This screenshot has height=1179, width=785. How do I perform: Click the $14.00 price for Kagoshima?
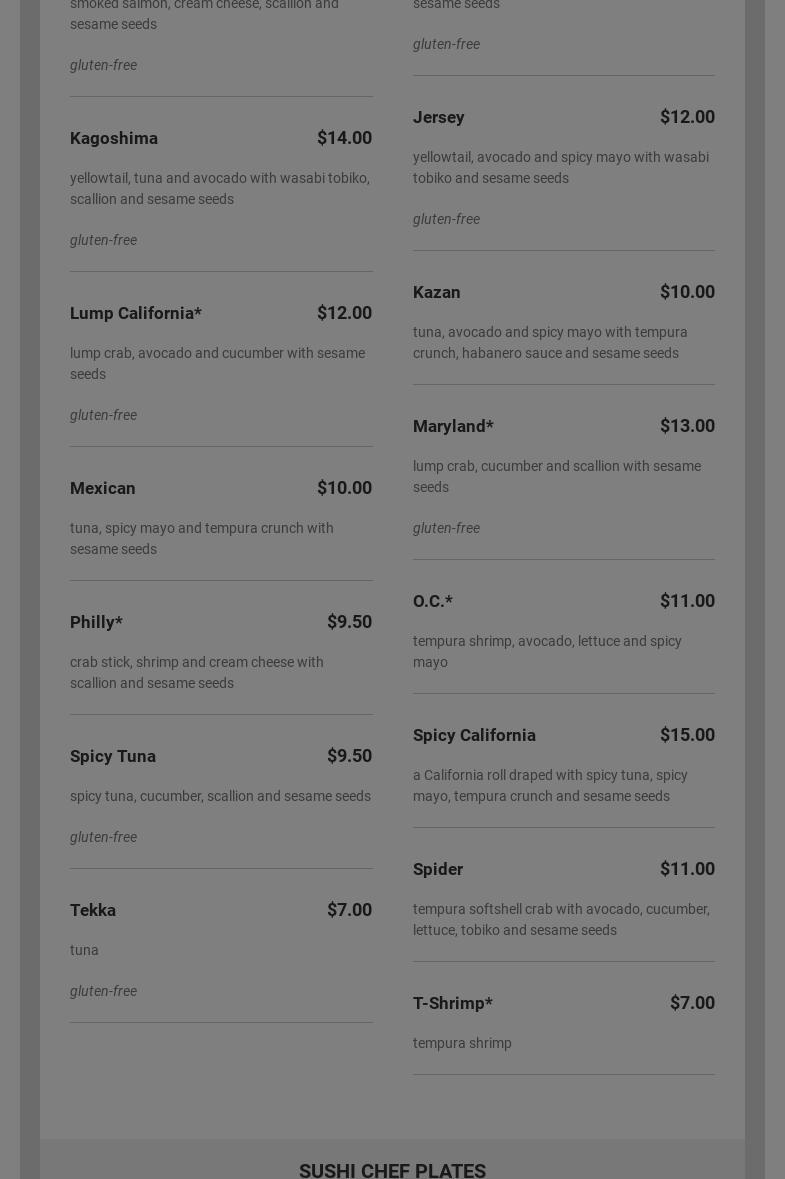pyautogui.click(x=344, y=138)
